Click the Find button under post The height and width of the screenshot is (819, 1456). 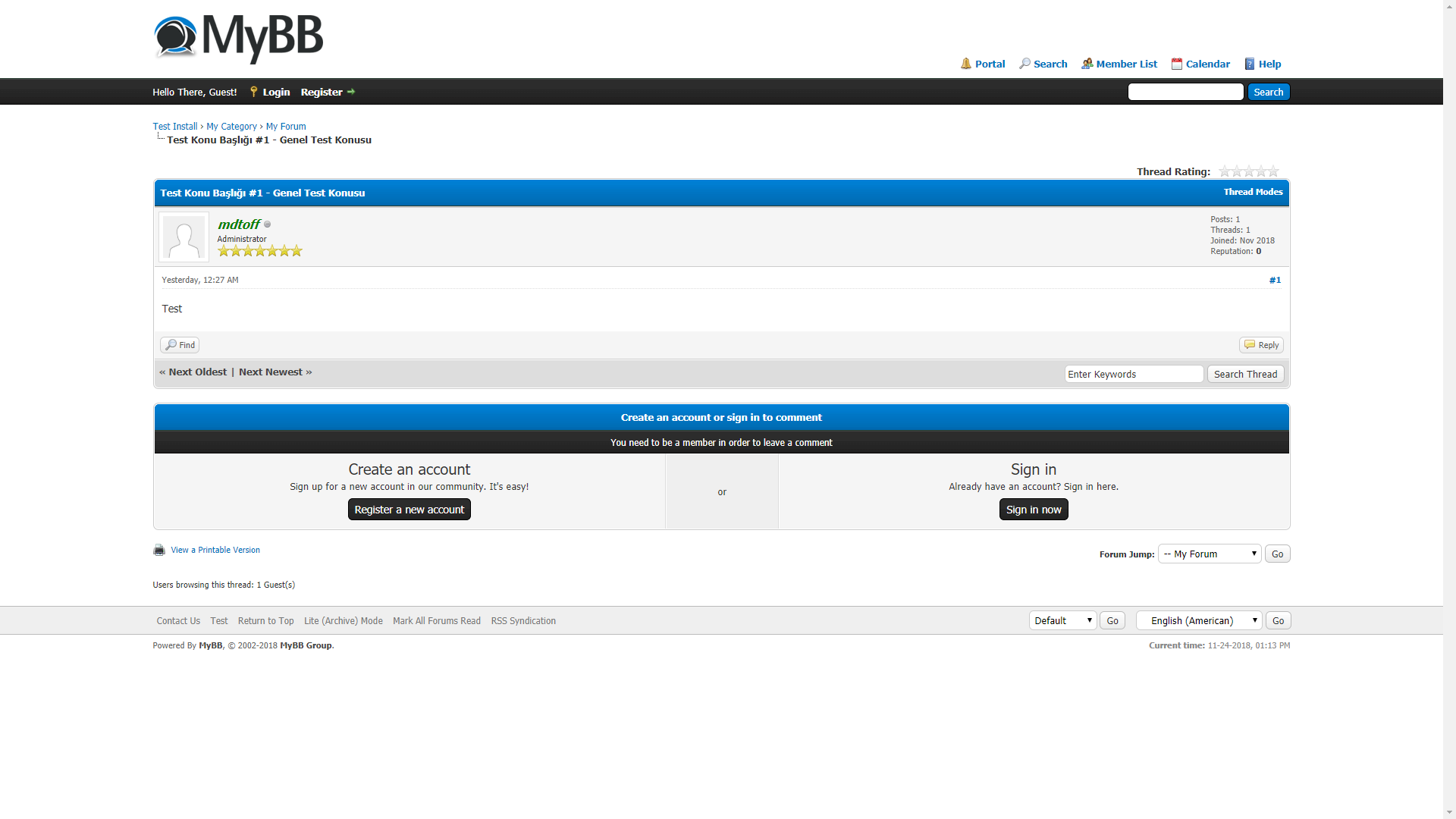pyautogui.click(x=180, y=345)
